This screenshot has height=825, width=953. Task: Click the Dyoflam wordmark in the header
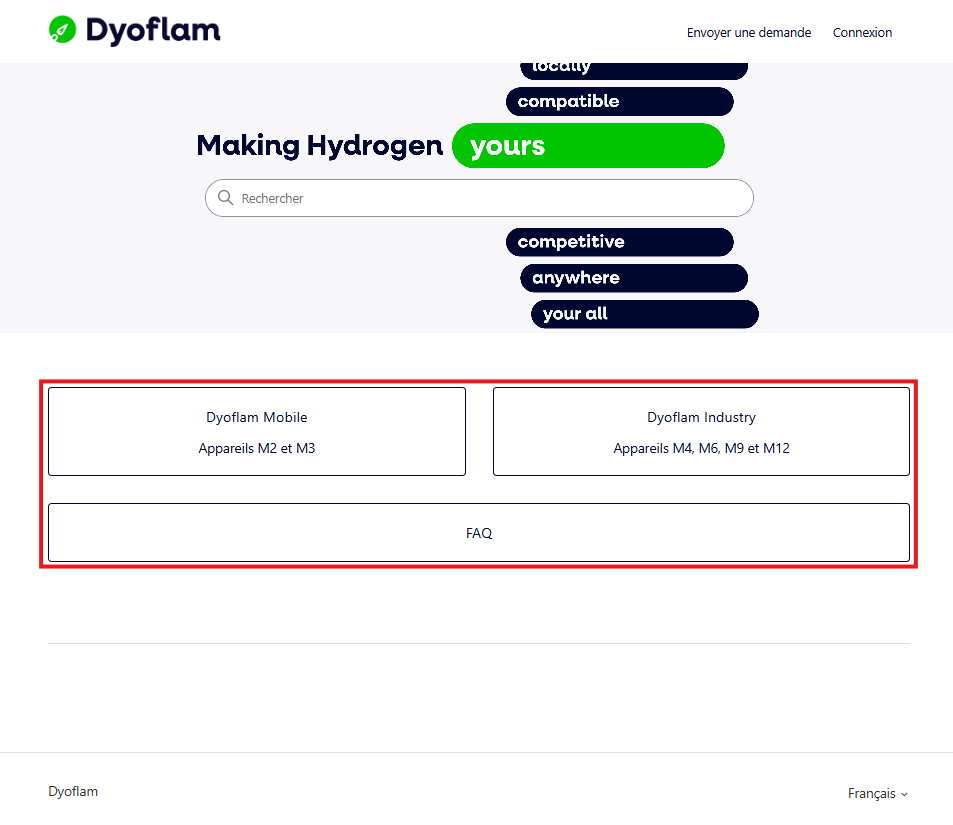[x=153, y=30]
